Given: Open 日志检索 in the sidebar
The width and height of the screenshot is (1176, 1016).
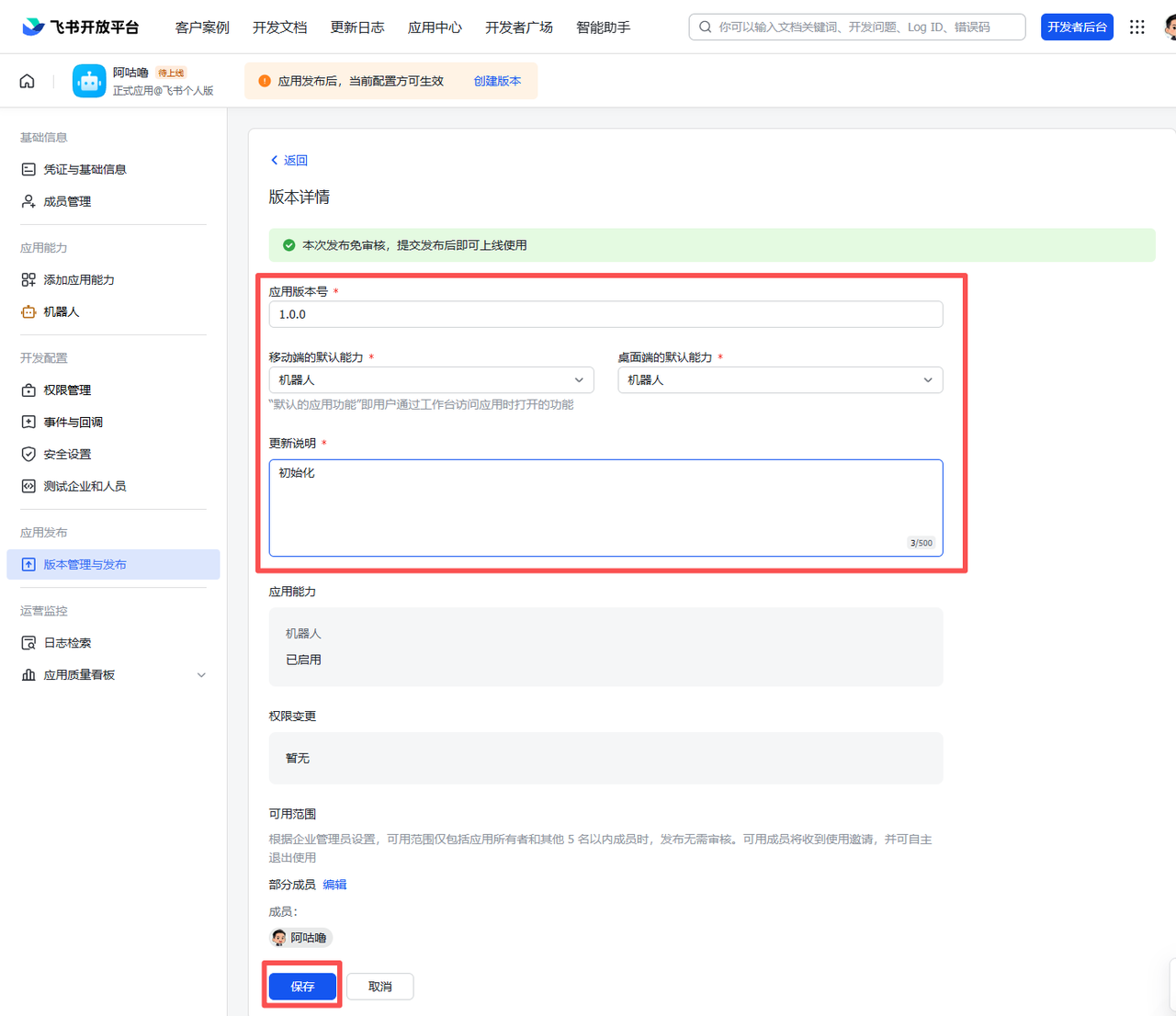Looking at the screenshot, I should click(67, 643).
